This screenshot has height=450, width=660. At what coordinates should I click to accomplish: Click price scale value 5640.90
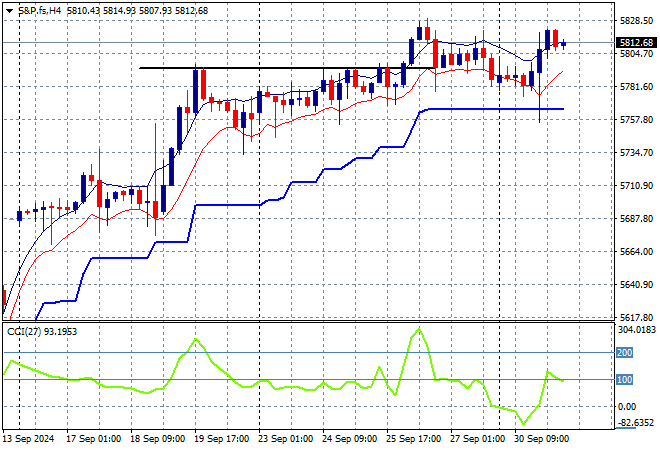[636, 285]
